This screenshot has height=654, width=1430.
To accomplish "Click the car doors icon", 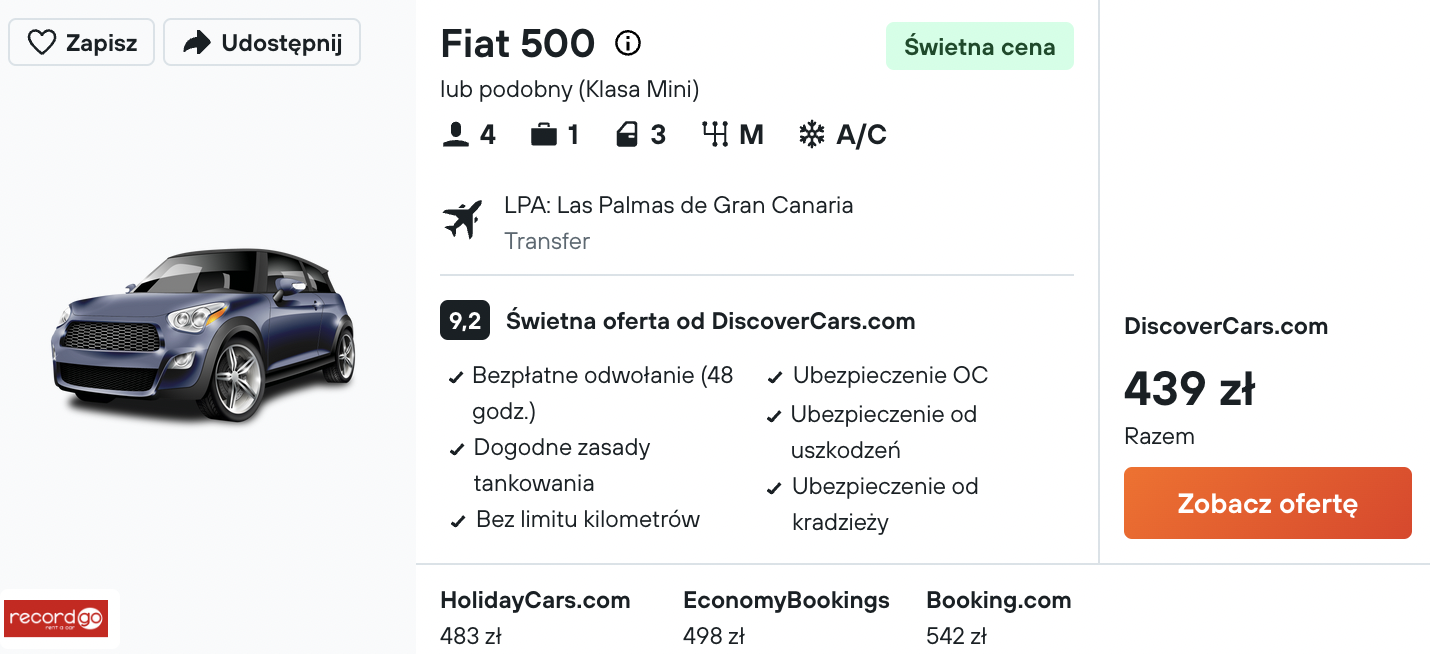I will tap(627, 135).
